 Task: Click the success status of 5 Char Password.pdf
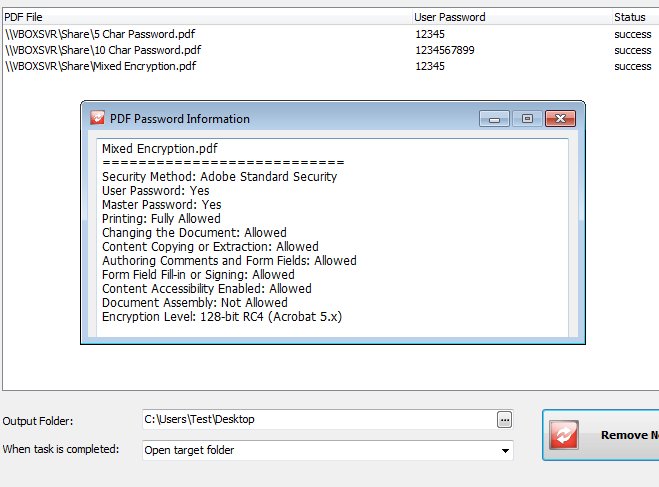(x=633, y=34)
